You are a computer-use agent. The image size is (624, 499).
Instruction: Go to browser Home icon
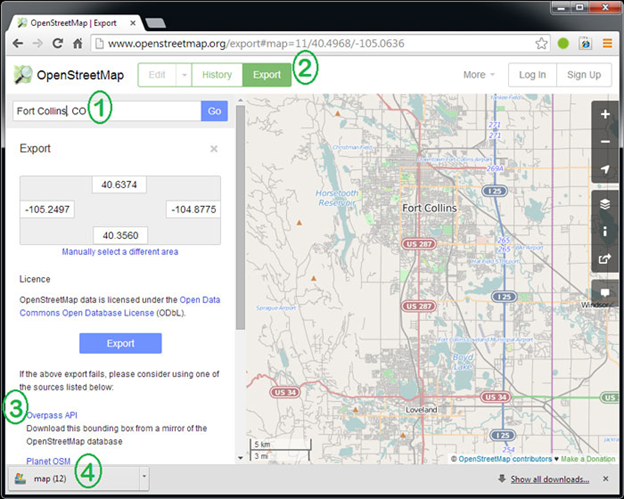78,43
